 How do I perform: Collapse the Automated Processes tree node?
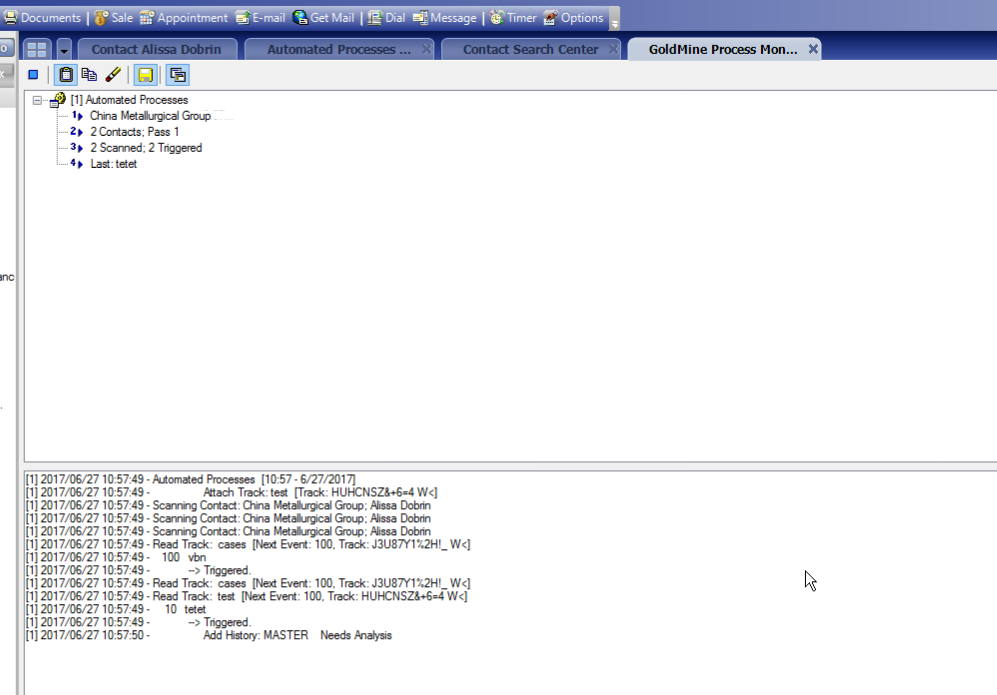pyautogui.click(x=36, y=99)
